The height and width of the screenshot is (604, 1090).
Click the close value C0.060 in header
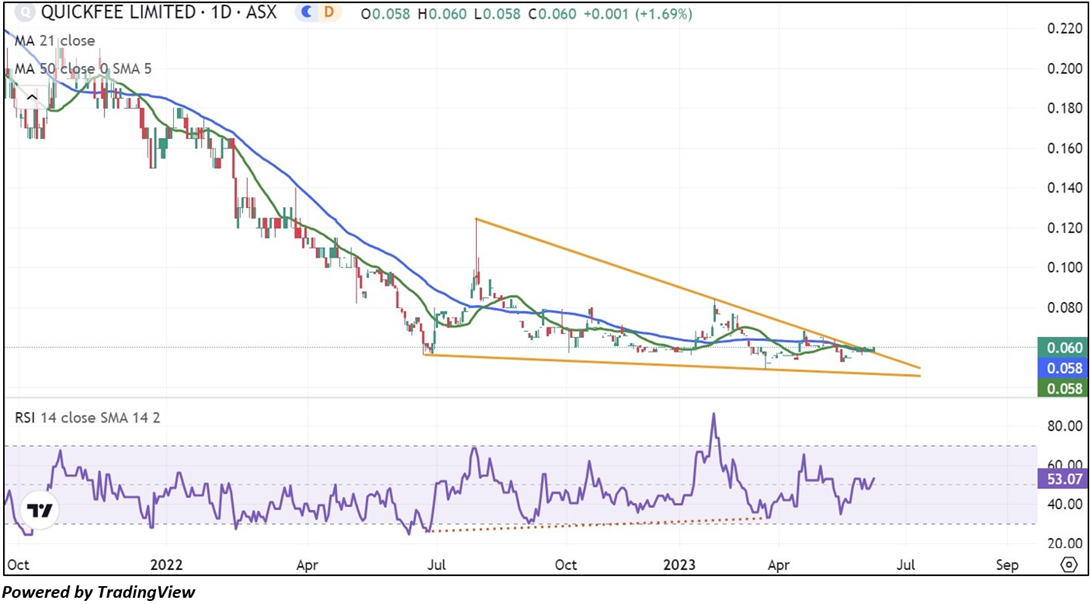coord(553,14)
